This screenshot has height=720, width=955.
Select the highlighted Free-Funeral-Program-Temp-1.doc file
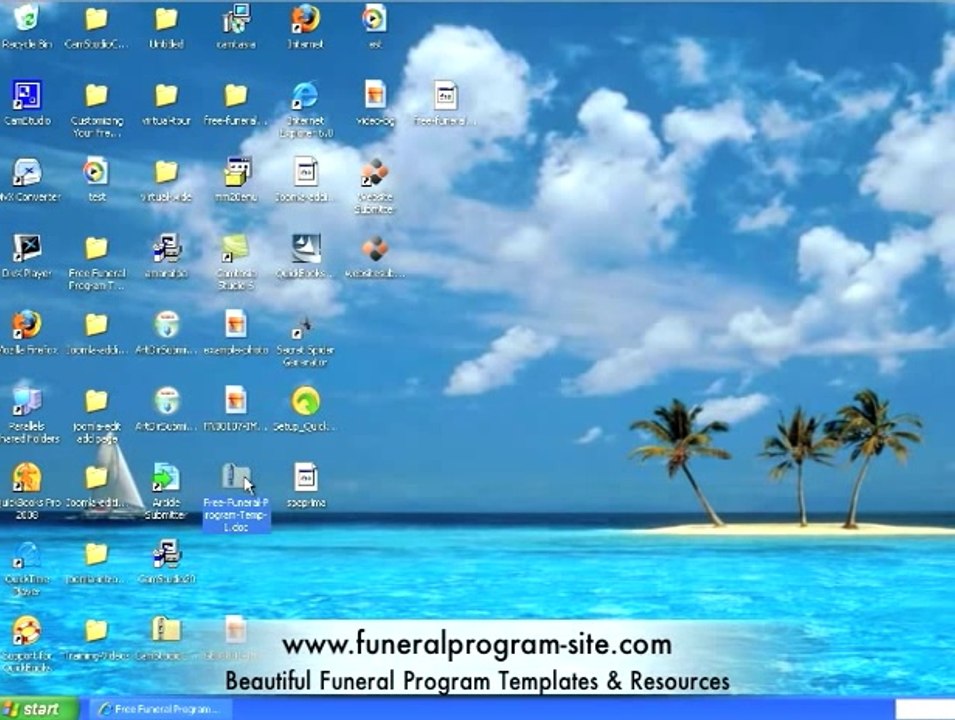(x=236, y=496)
